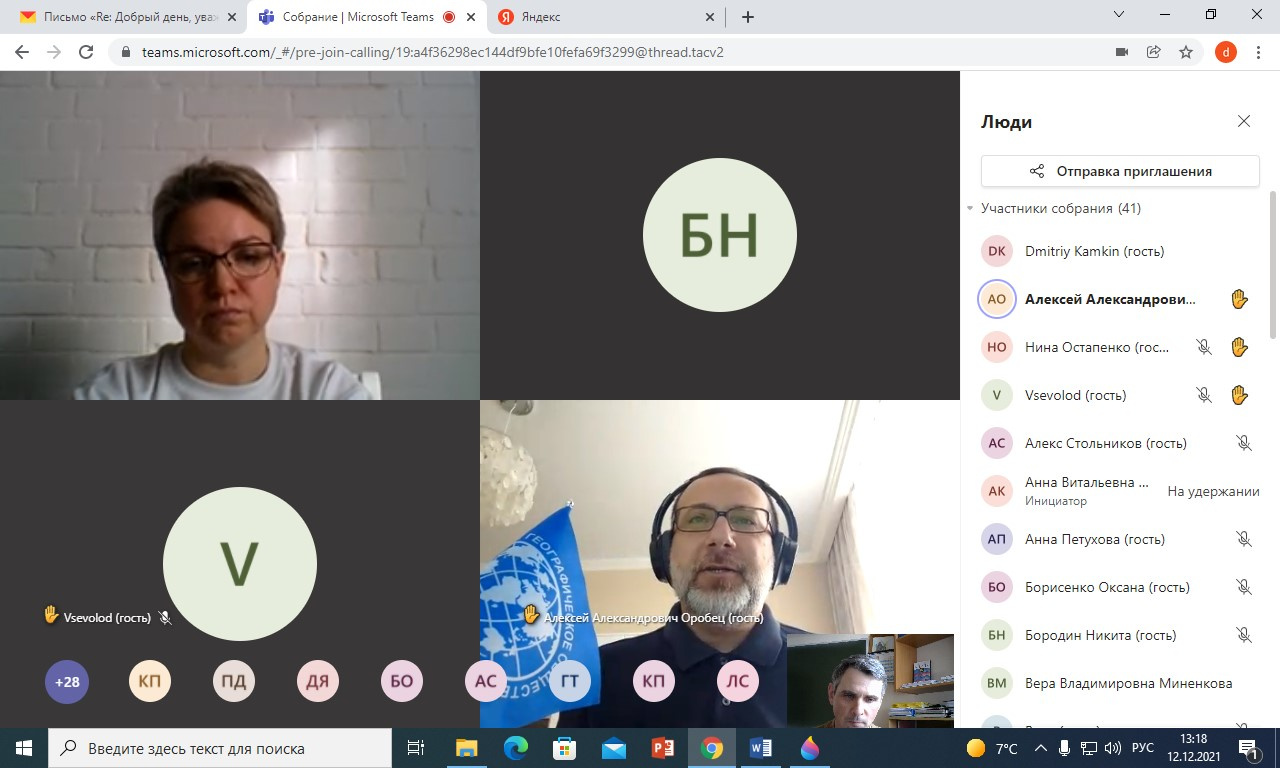Image resolution: width=1280 pixels, height=768 pixels.
Task: Open PowerPoint from the taskbar
Action: 662,748
